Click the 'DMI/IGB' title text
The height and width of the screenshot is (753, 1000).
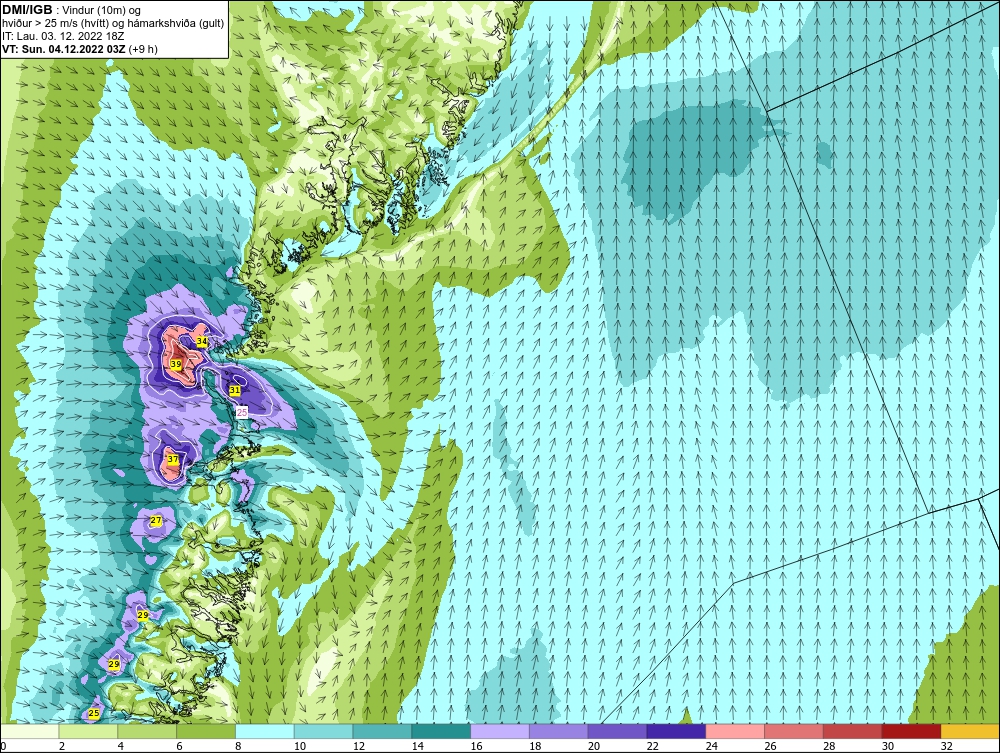[27, 10]
